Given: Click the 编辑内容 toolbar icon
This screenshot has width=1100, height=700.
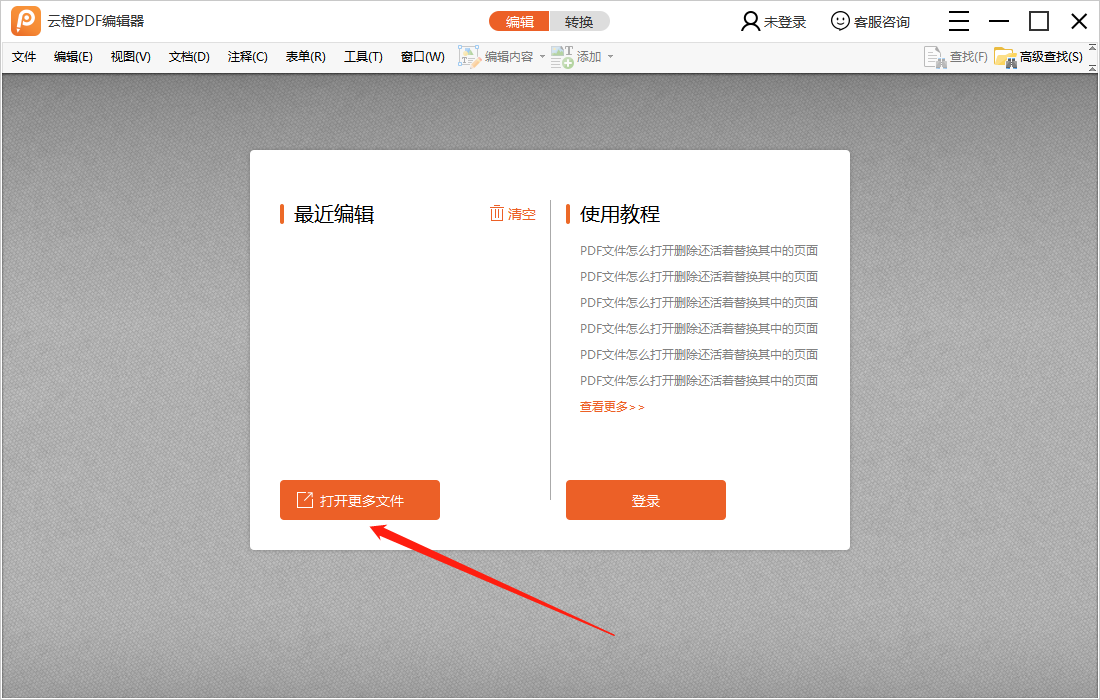Looking at the screenshot, I should pyautogui.click(x=469, y=57).
